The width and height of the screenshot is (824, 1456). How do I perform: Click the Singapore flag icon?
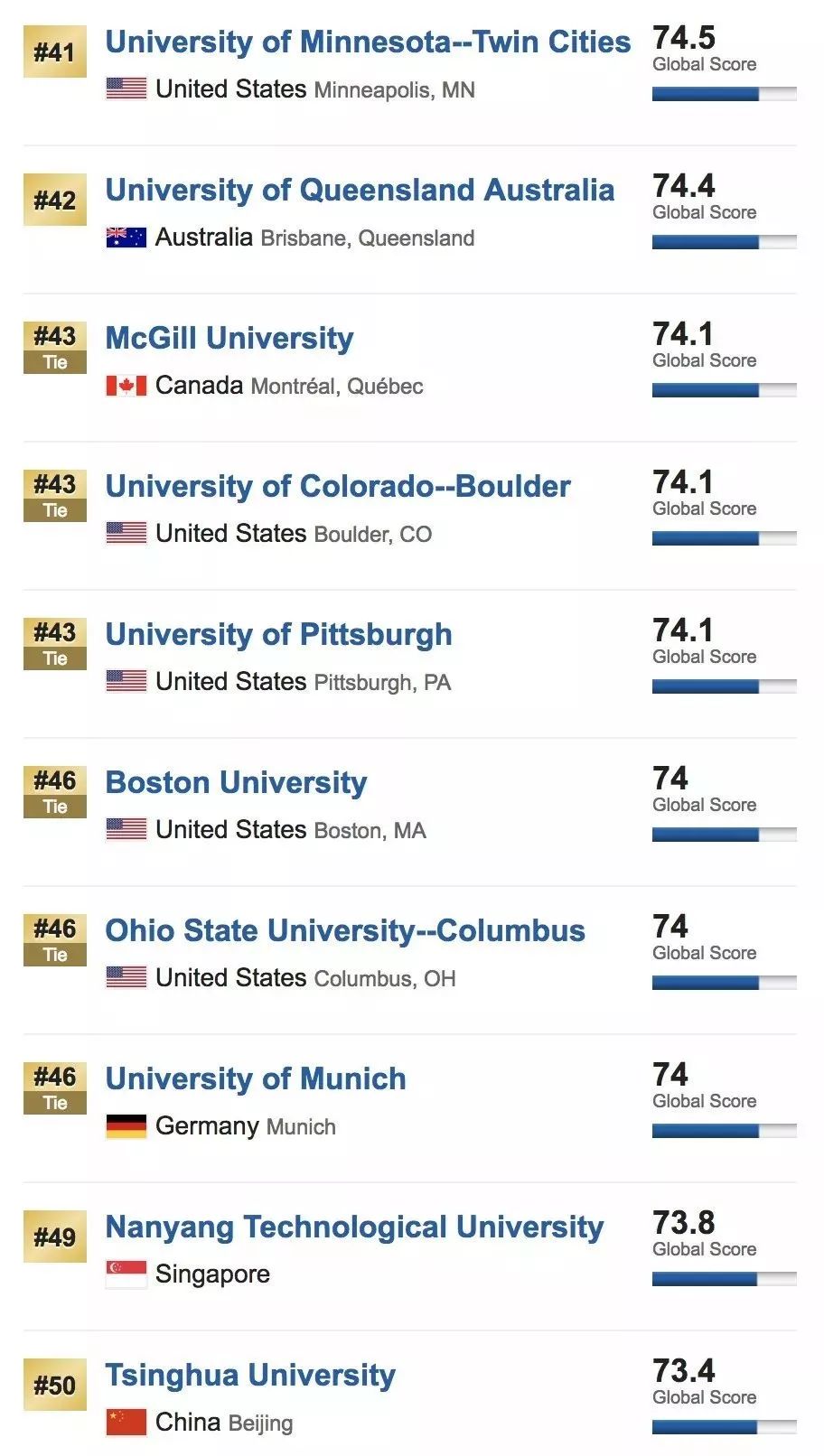tap(126, 1274)
